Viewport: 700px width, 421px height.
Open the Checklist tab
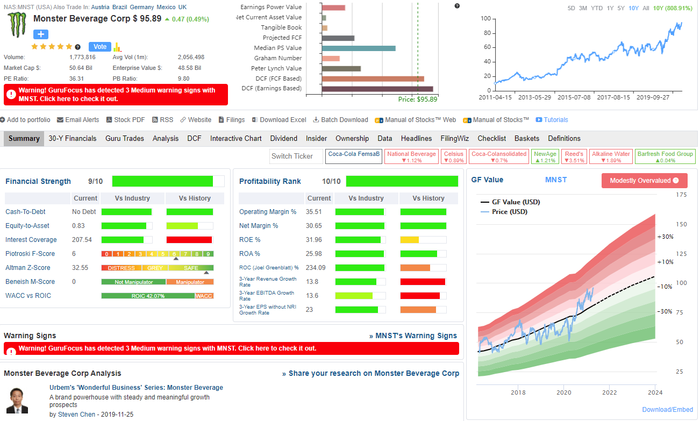click(x=492, y=138)
